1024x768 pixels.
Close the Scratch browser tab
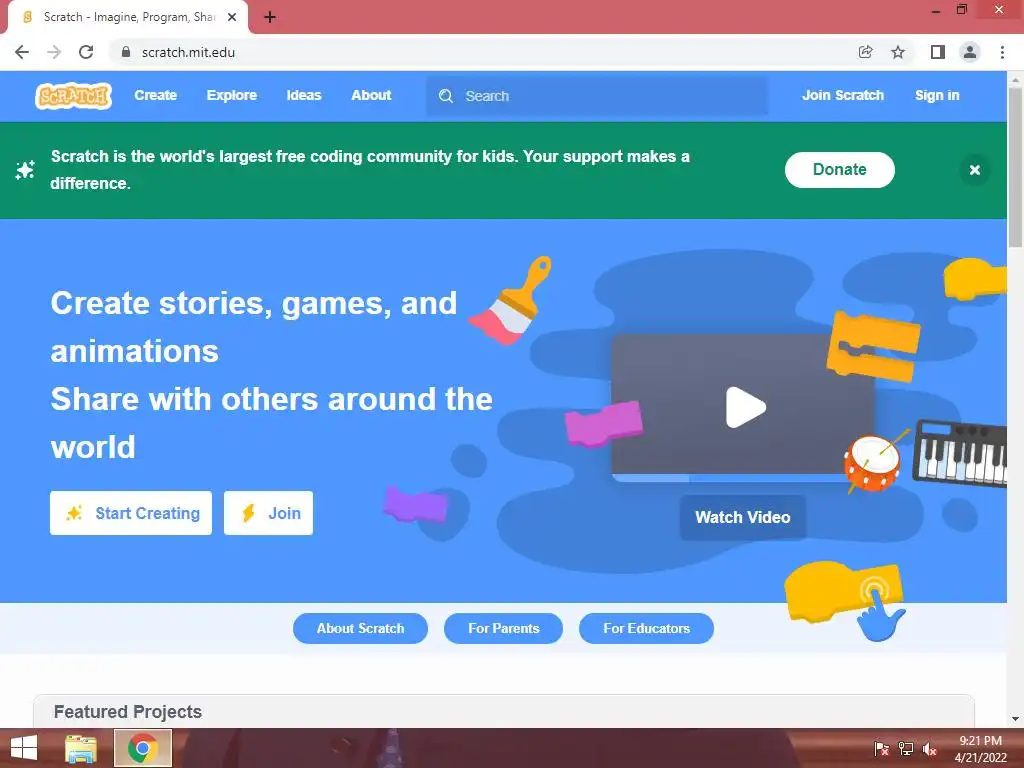pyautogui.click(x=232, y=17)
